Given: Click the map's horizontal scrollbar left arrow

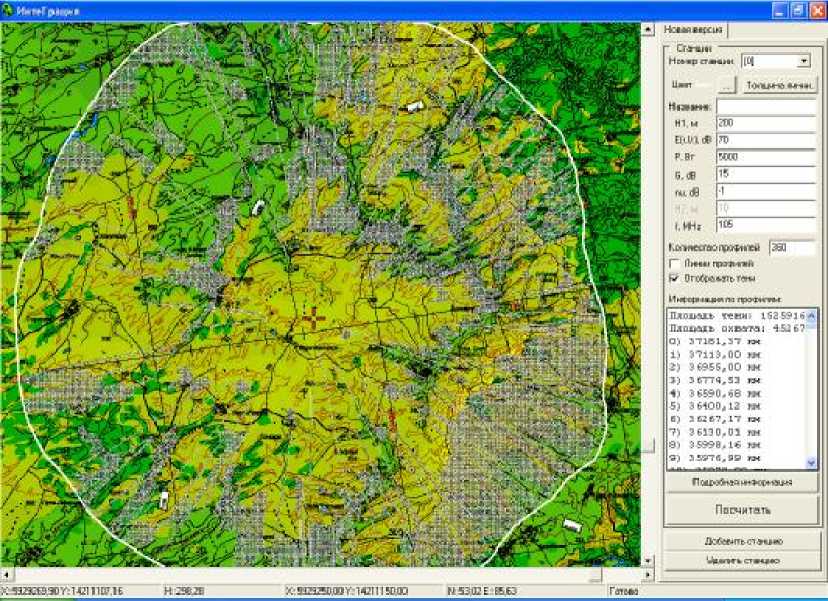Looking at the screenshot, I should (6, 575).
